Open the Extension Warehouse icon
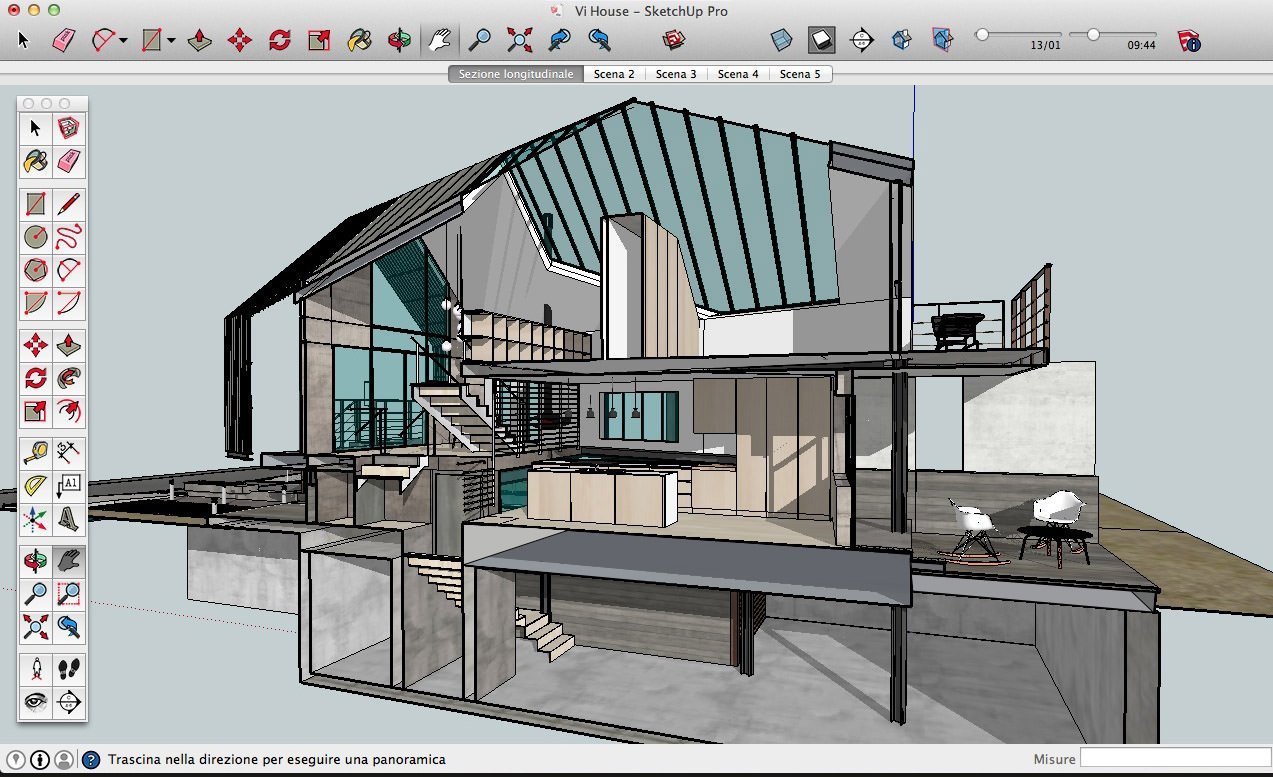The height and width of the screenshot is (777, 1273). coord(675,40)
